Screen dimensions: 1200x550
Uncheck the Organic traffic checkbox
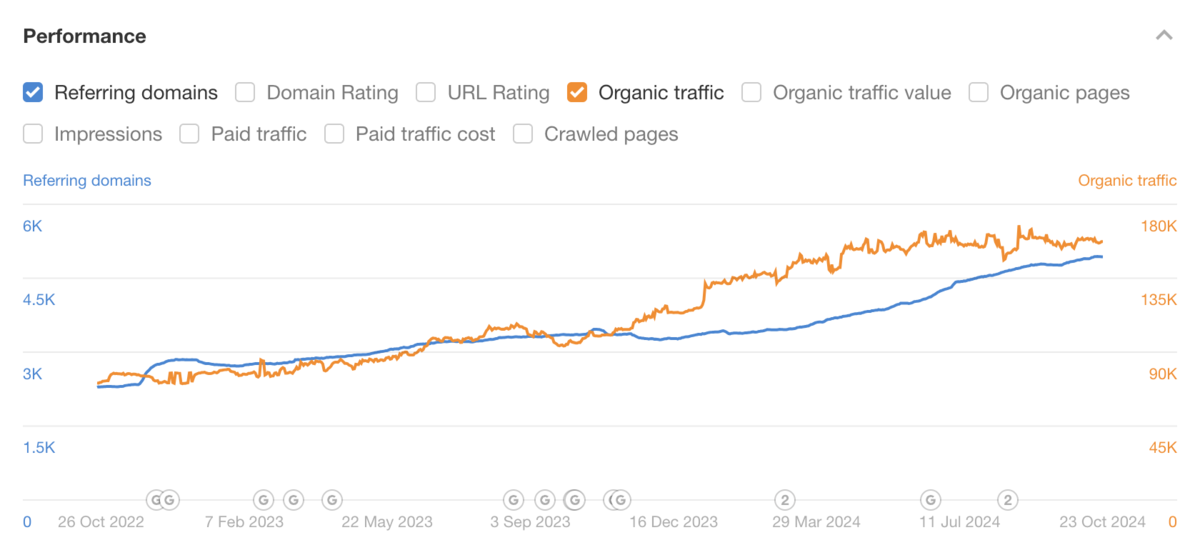click(577, 93)
